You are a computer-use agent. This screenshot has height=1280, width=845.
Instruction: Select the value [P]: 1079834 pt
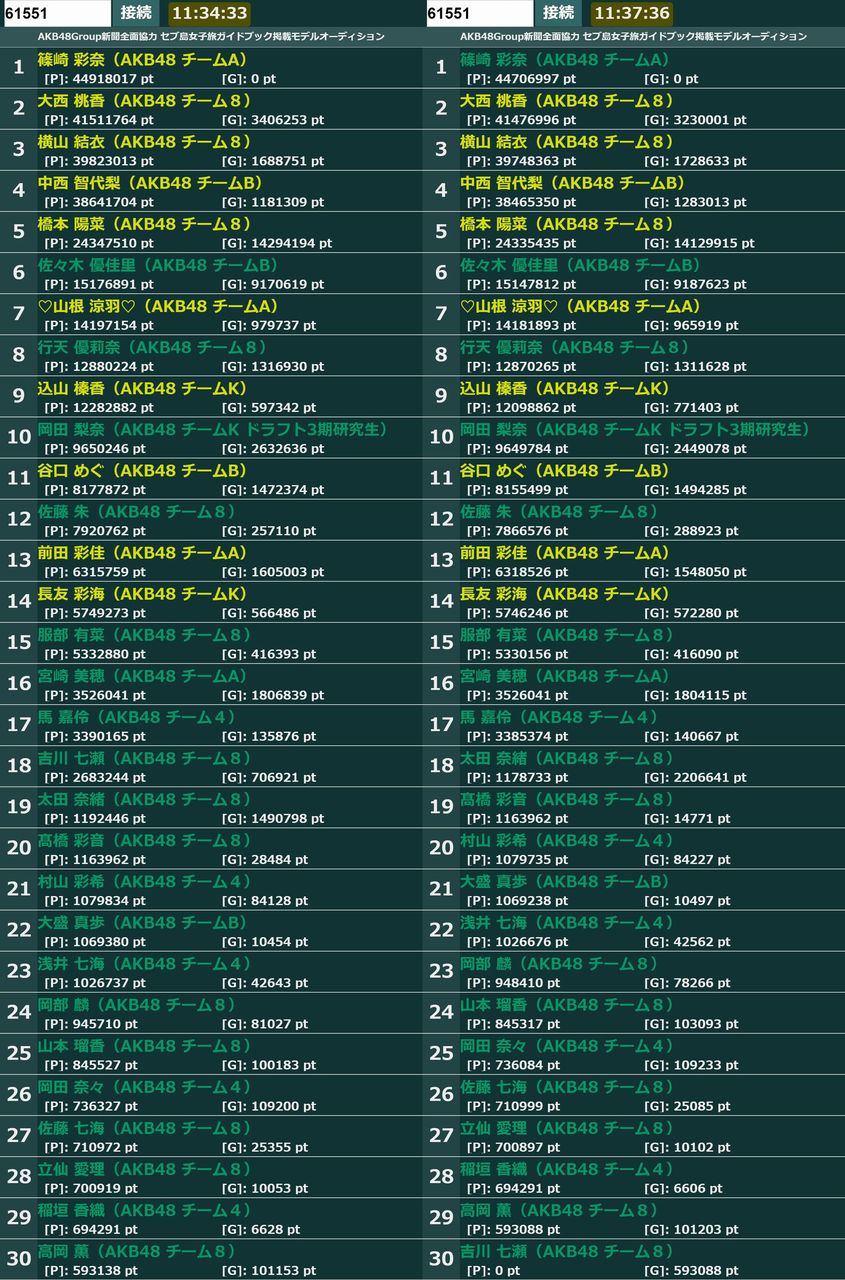click(x=95, y=898)
